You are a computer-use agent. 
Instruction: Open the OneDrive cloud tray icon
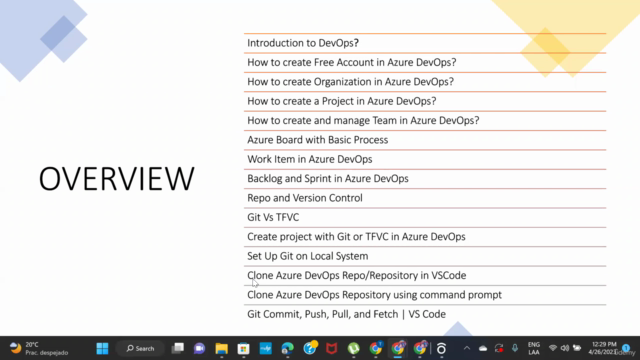pyautogui.click(x=483, y=348)
